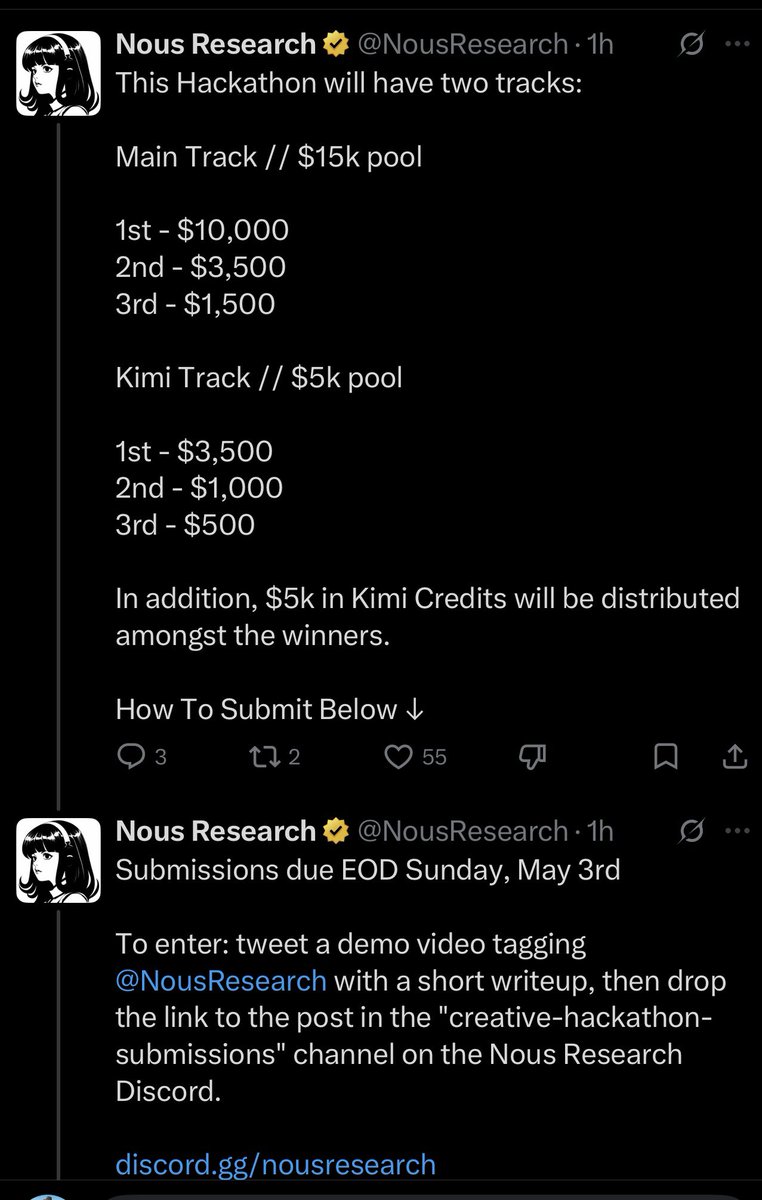Open Nous Research avatar on first tweet
762x1200 pixels.
tap(58, 73)
